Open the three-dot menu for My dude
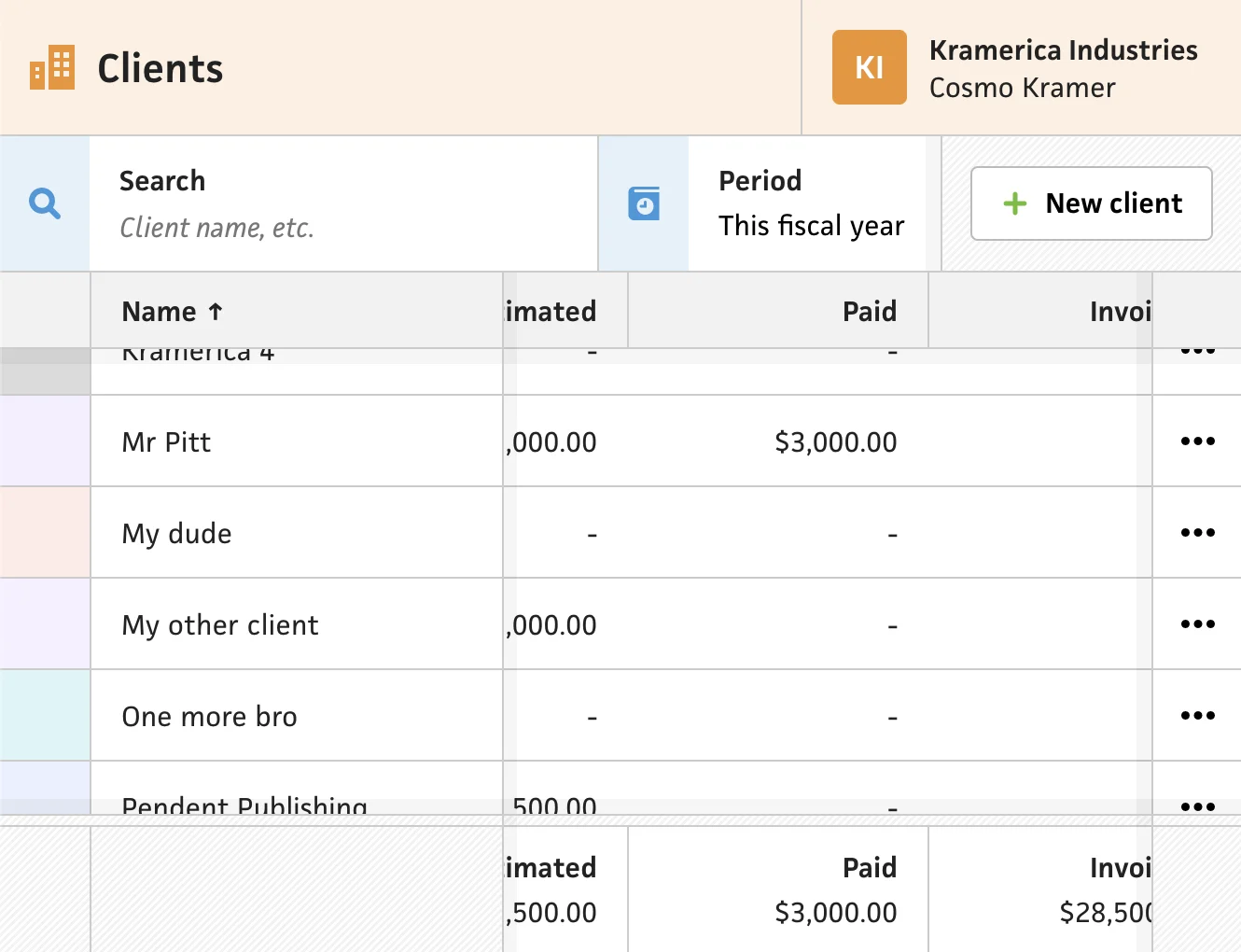 pos(1197,533)
